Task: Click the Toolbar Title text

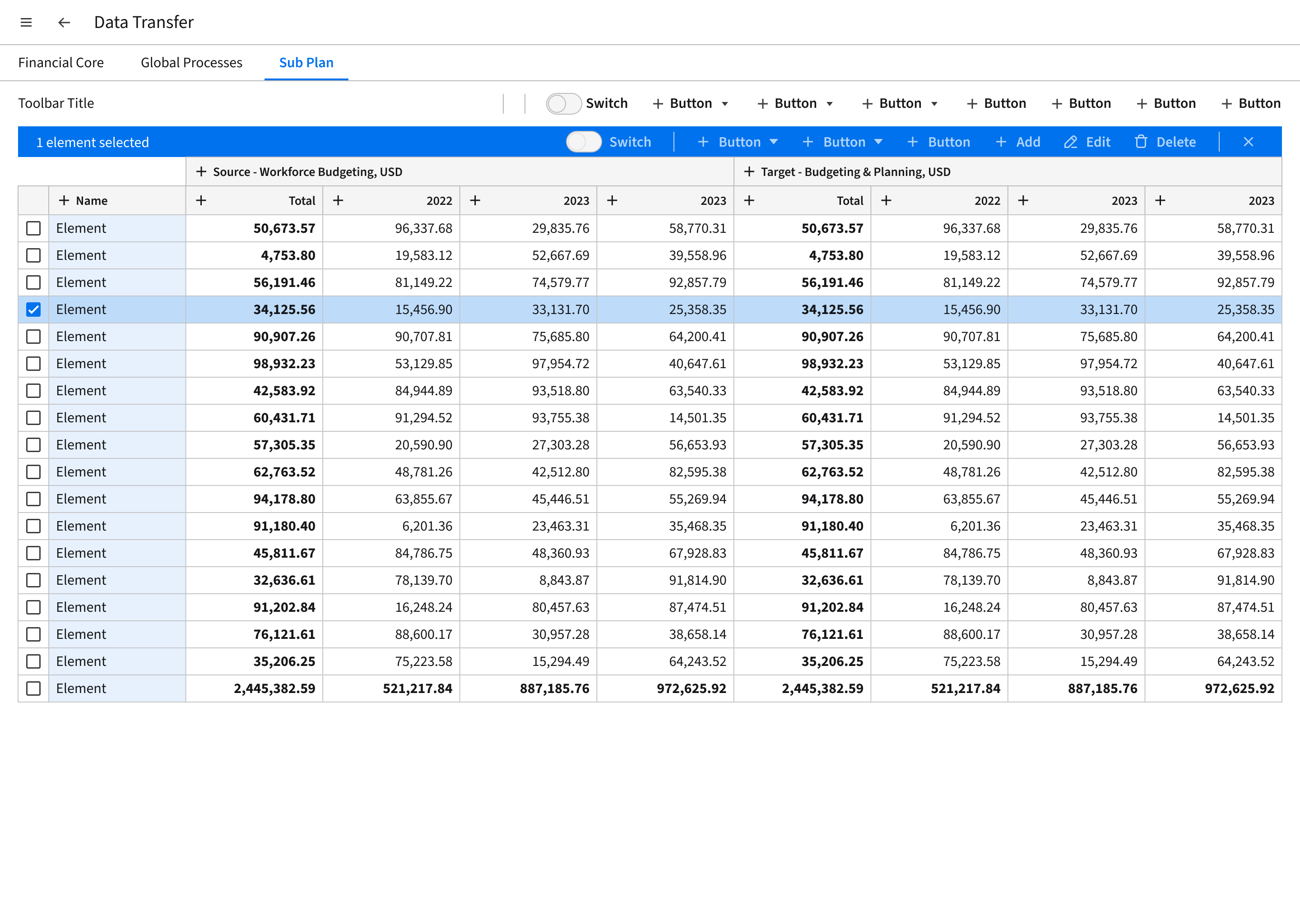Action: coord(56,104)
